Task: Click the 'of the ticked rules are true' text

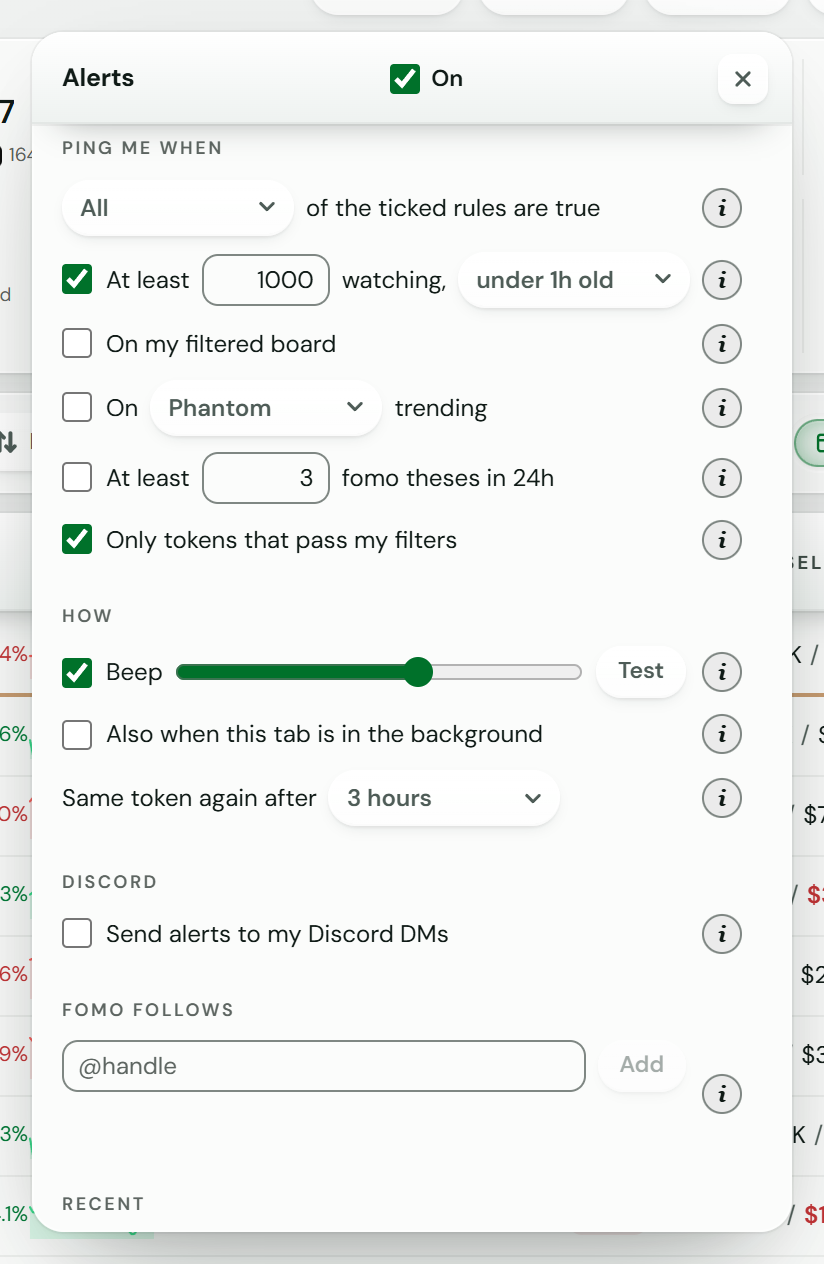Action: point(453,208)
